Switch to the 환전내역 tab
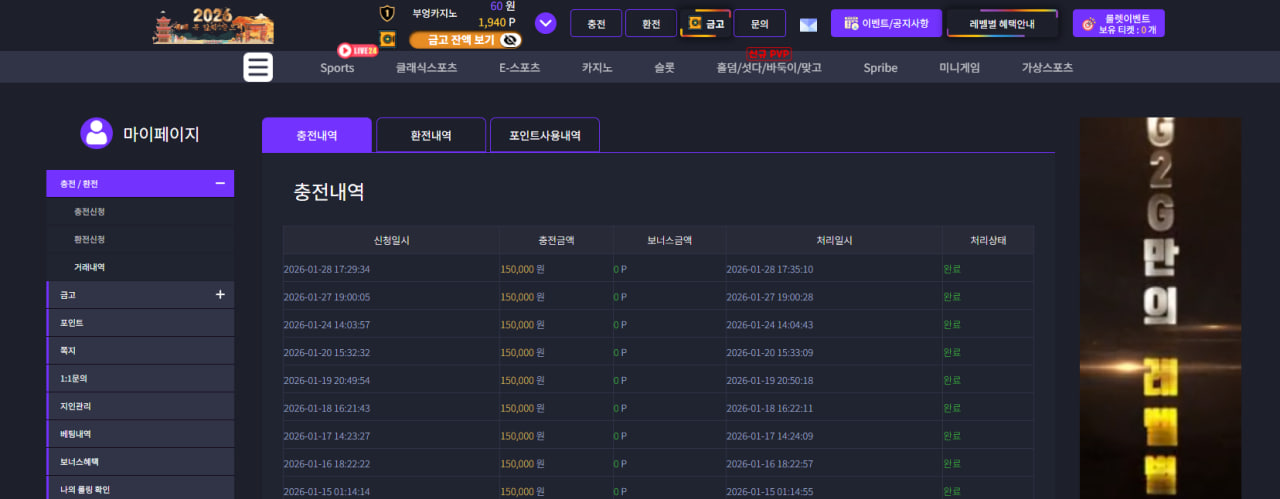This screenshot has height=499, width=1280. [431, 135]
